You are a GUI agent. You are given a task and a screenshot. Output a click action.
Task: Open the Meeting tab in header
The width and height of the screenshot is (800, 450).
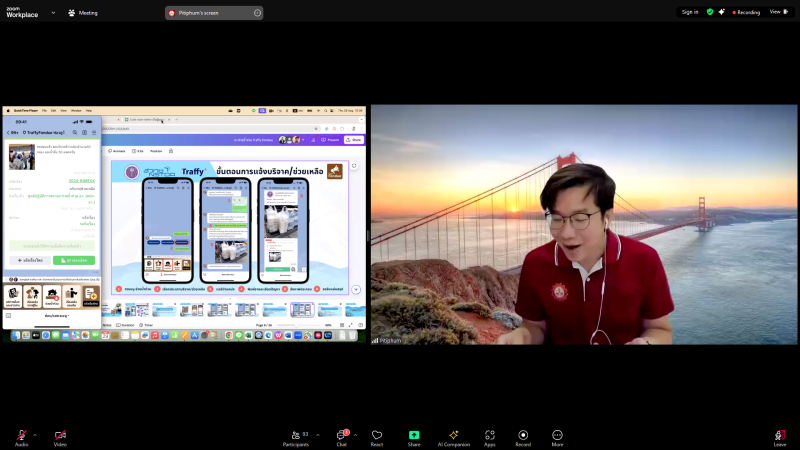point(83,13)
